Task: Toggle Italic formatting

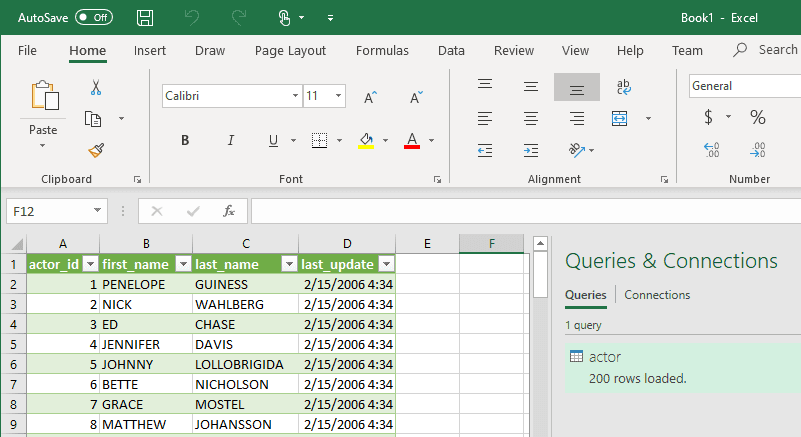Action: click(231, 140)
